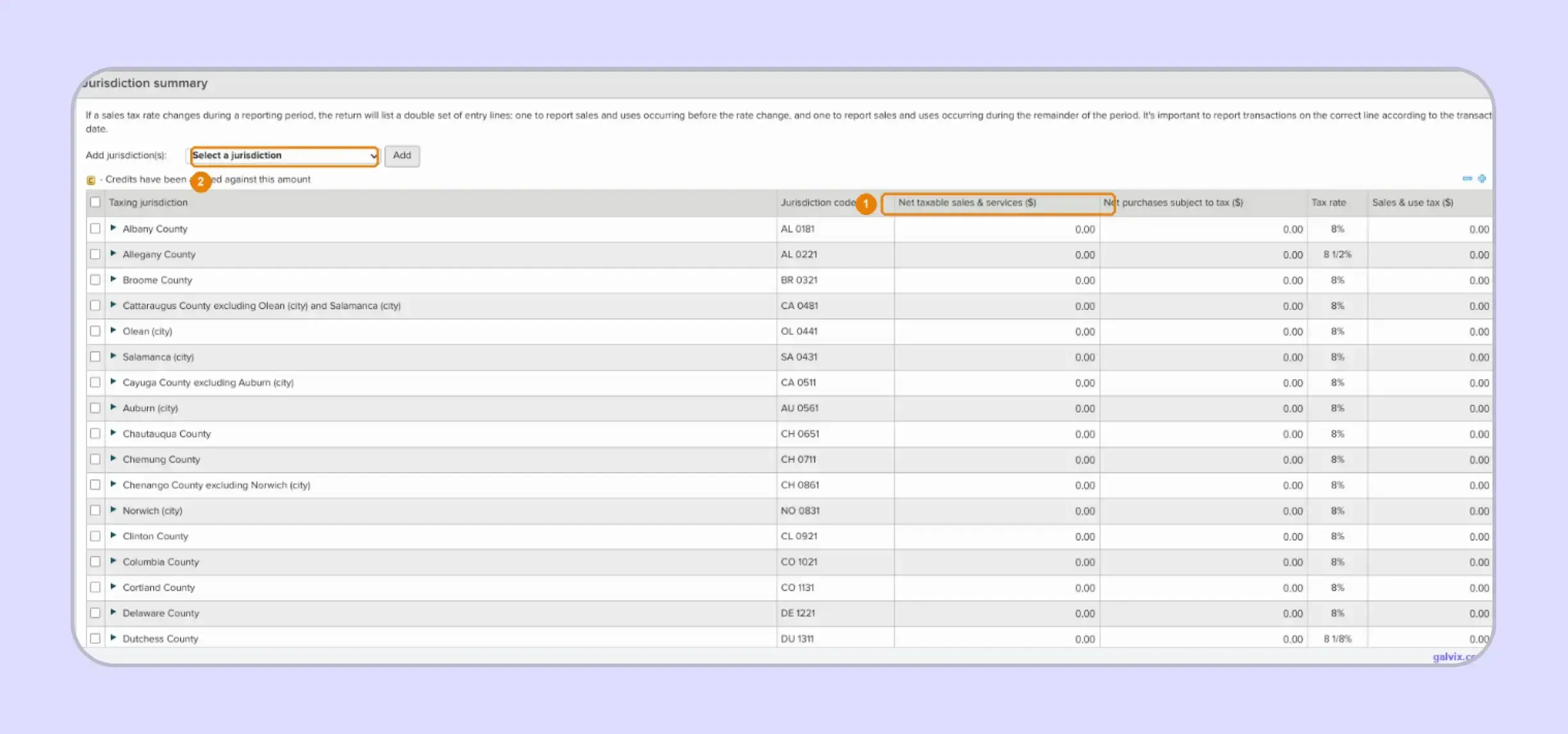
Task: Expand the Allegany County row arrow
Action: 113,254
